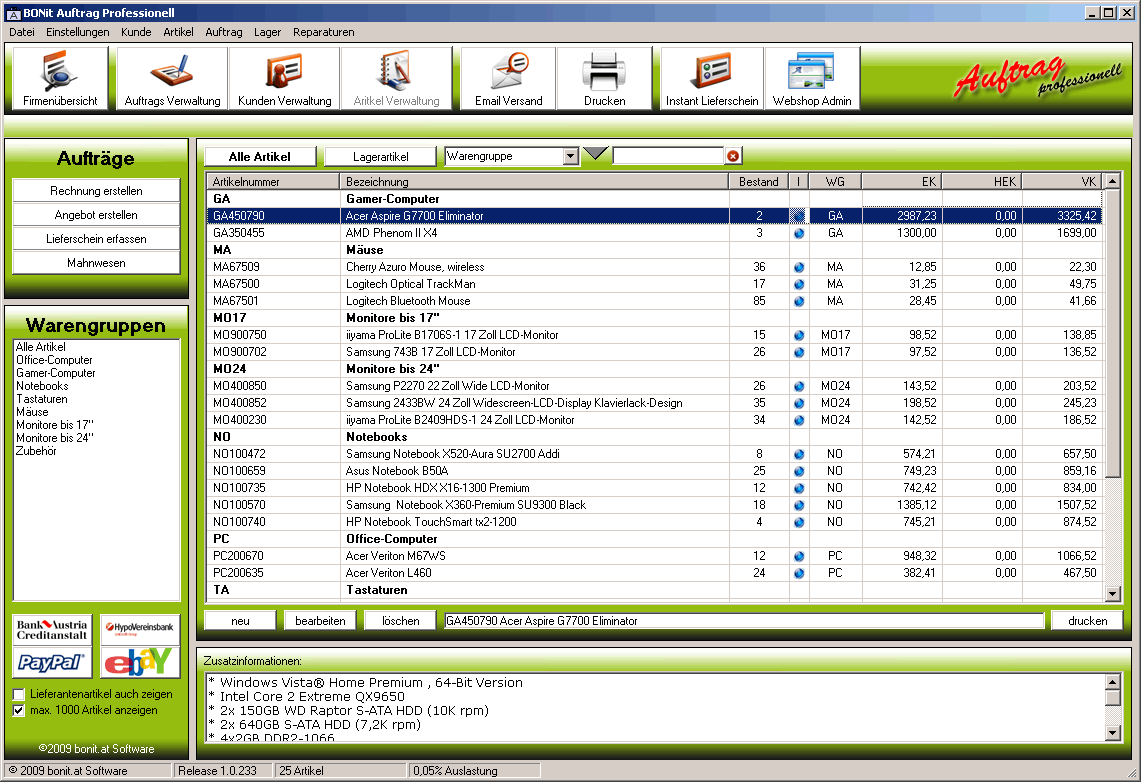Screen dimensions: 1141x782
Task: Click info globe for Logitech Optical TrackMan
Action: point(799,284)
